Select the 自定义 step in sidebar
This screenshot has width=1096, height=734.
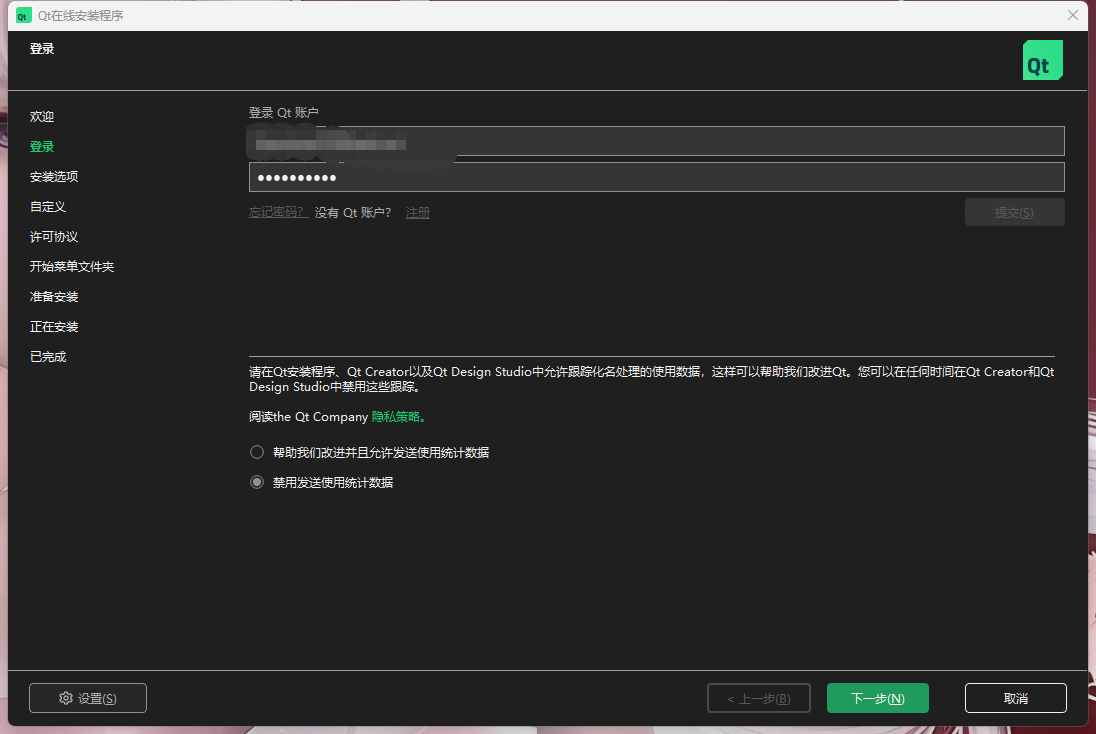(48, 207)
